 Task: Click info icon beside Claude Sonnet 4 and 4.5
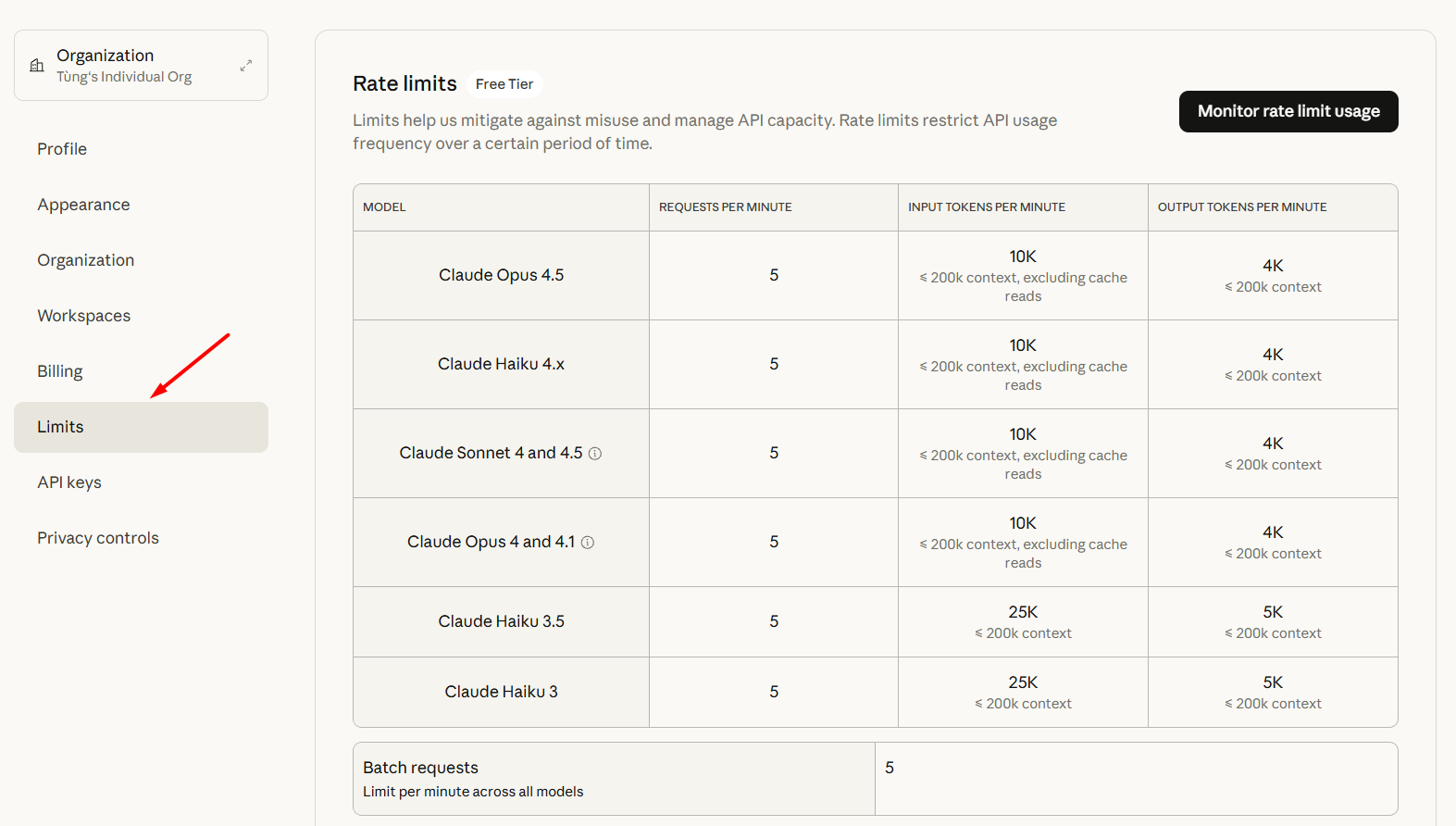[595, 454]
